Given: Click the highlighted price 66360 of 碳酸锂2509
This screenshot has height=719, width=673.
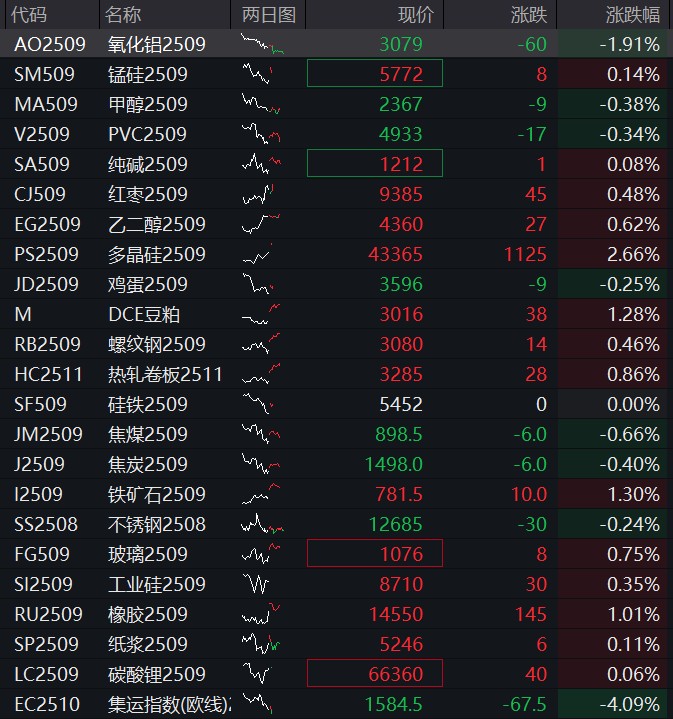Looking at the screenshot, I should (x=375, y=674).
